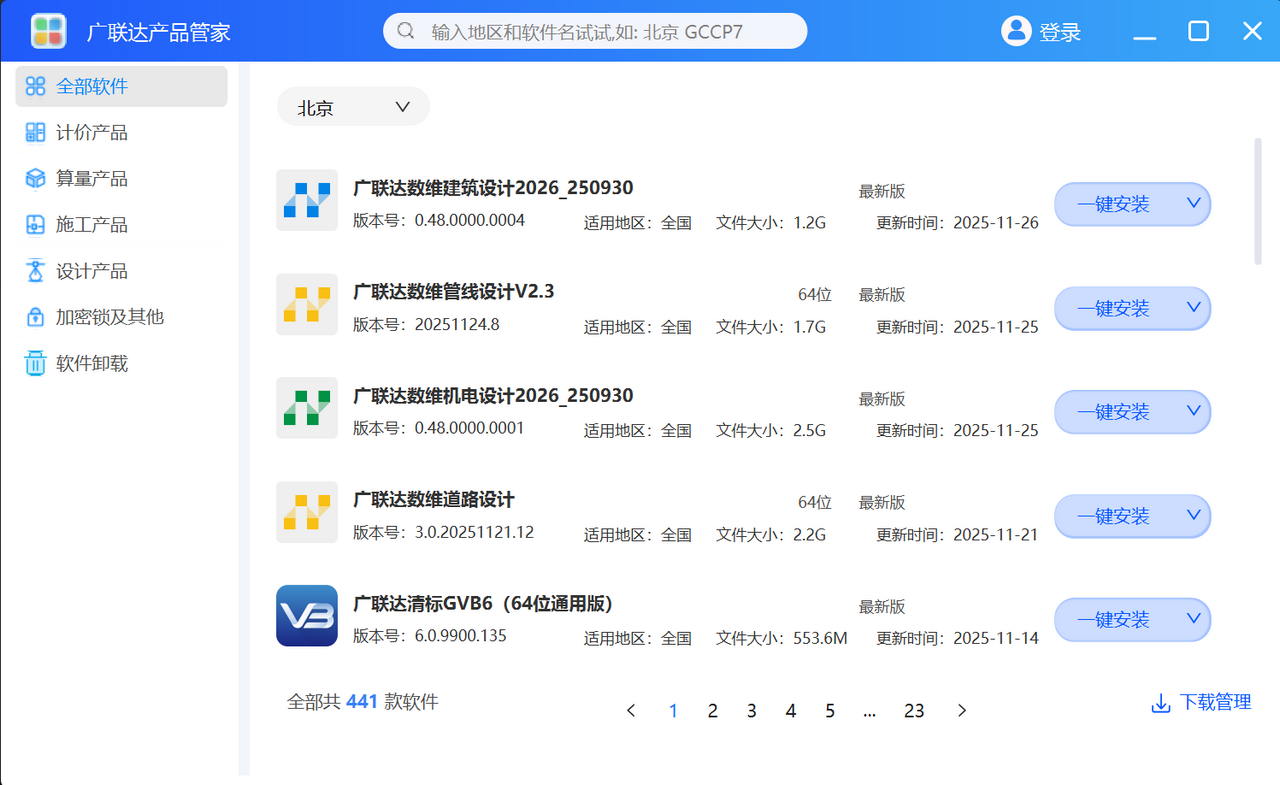The height and width of the screenshot is (785, 1280).
Task: Open the 广联达清标GVB6 product thumbnail icon
Action: (x=307, y=616)
